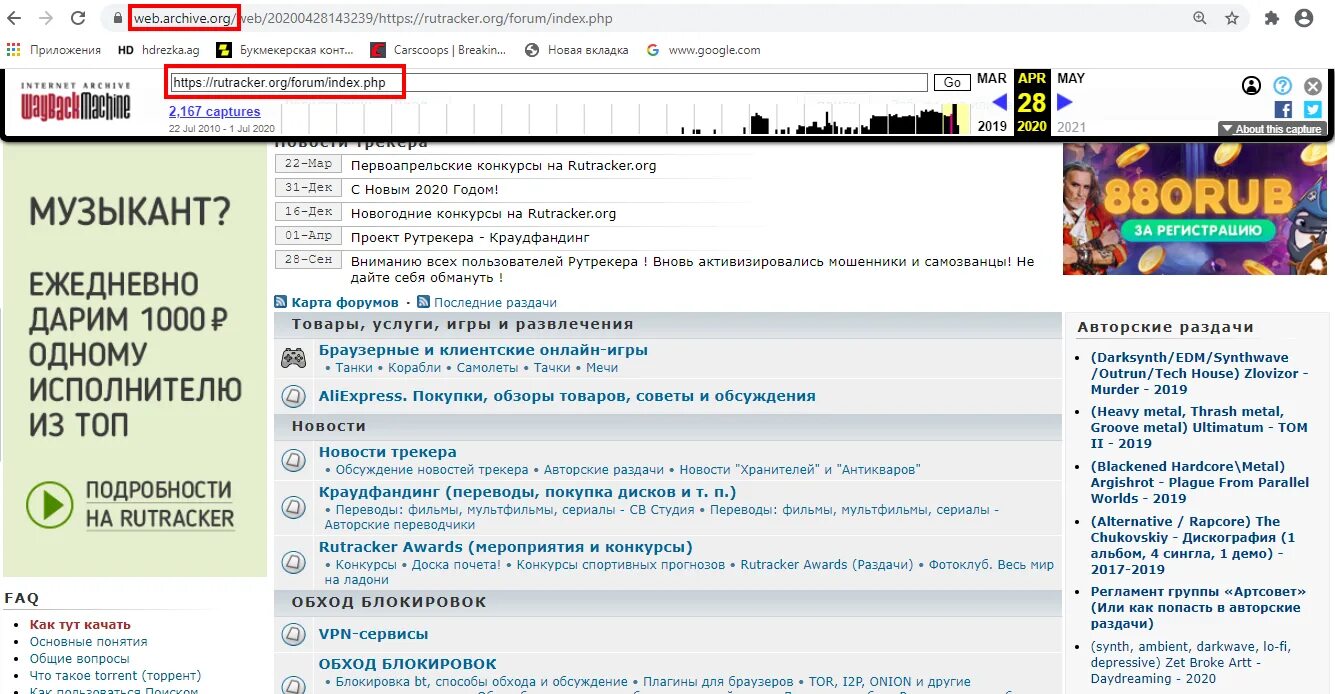The width and height of the screenshot is (1335, 694).
Task: Click the forum icon beside AliExpress
Action: (293, 396)
